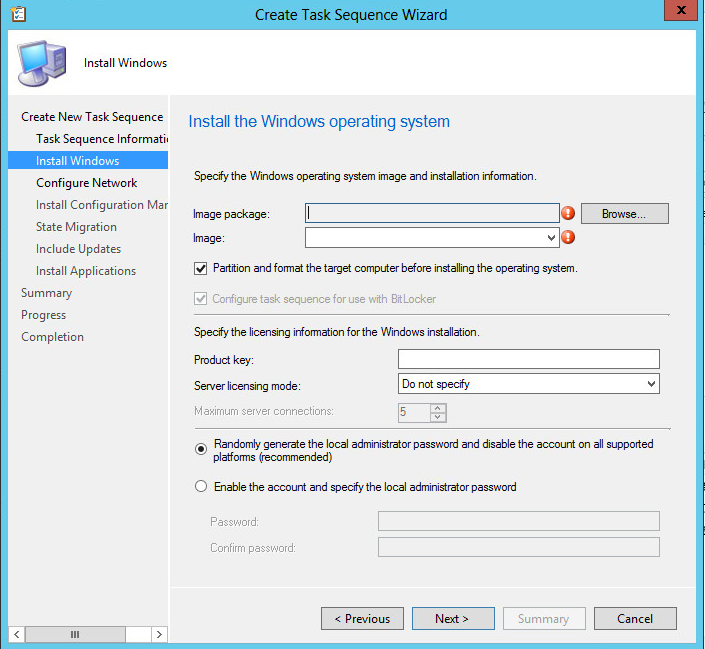Click the < Previous button
705x649 pixels.
click(362, 619)
